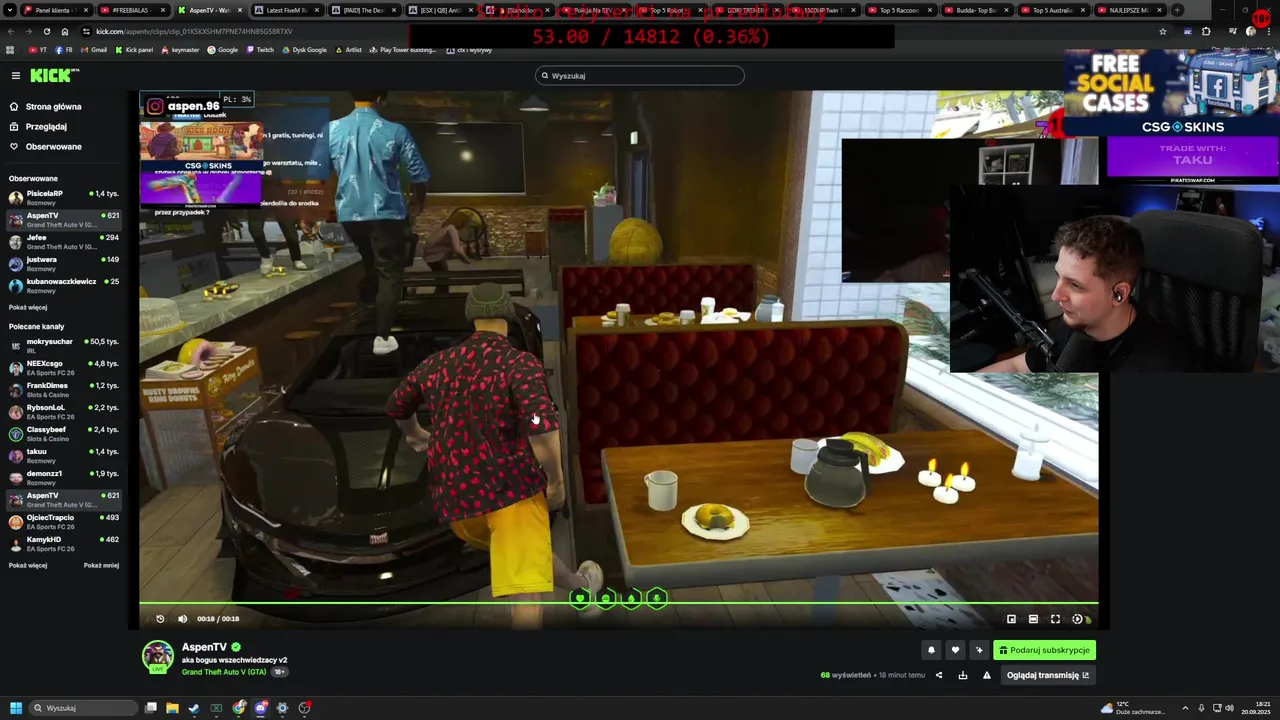Click the sparkle subscribe icon button
The height and width of the screenshot is (720, 1280).
tap(979, 650)
